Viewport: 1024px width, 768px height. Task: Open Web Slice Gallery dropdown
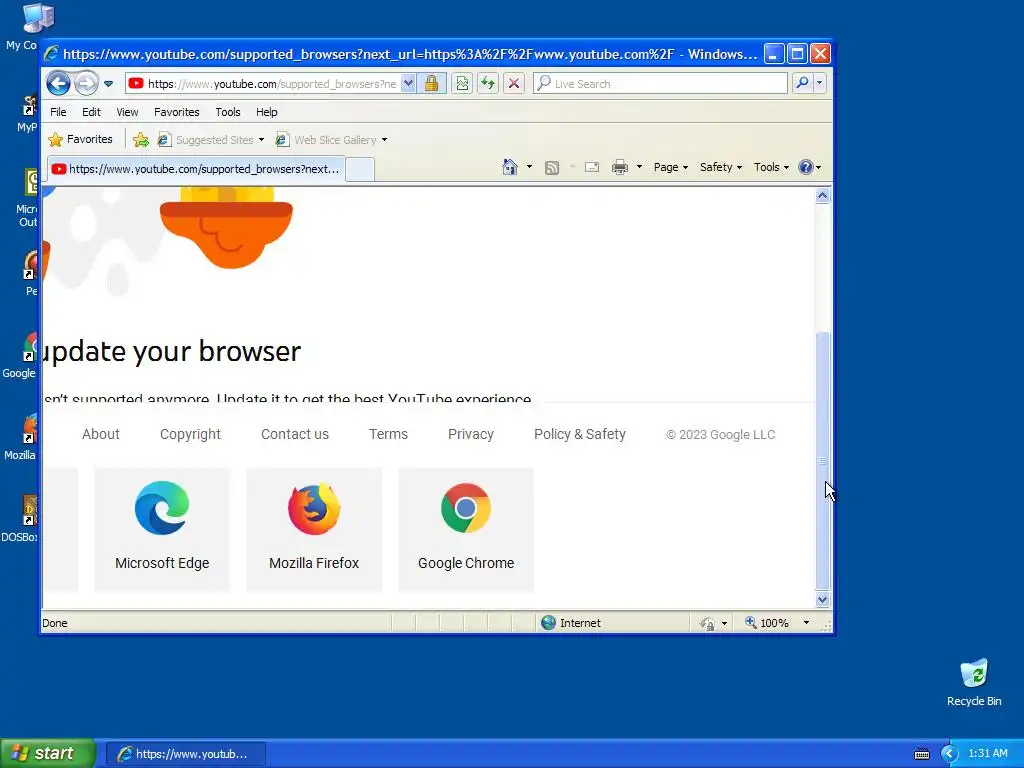pos(332,140)
